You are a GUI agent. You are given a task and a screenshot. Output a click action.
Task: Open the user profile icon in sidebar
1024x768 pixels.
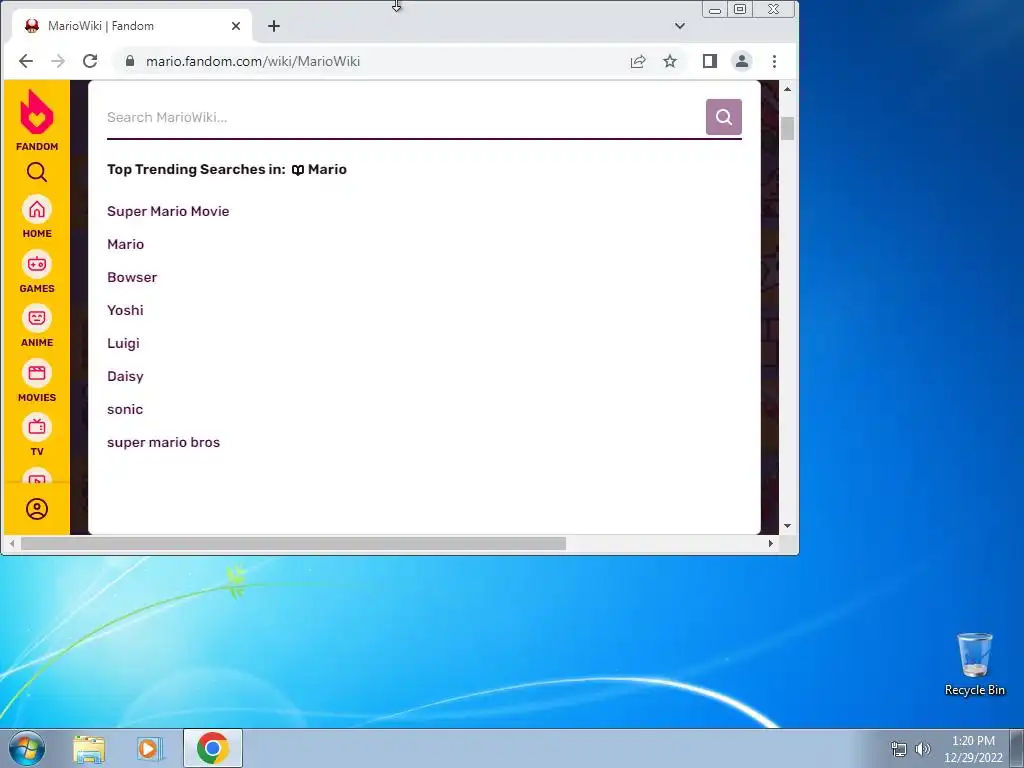[x=37, y=509]
